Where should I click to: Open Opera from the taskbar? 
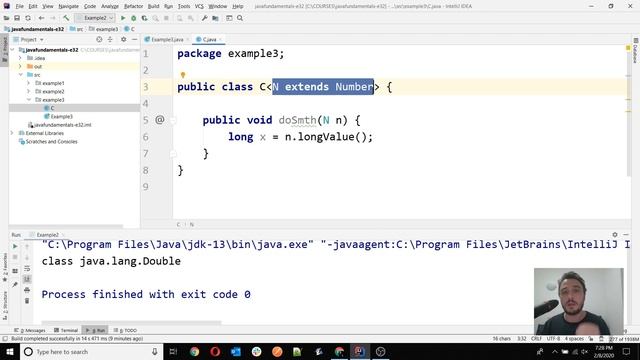pyautogui.click(x=215, y=351)
